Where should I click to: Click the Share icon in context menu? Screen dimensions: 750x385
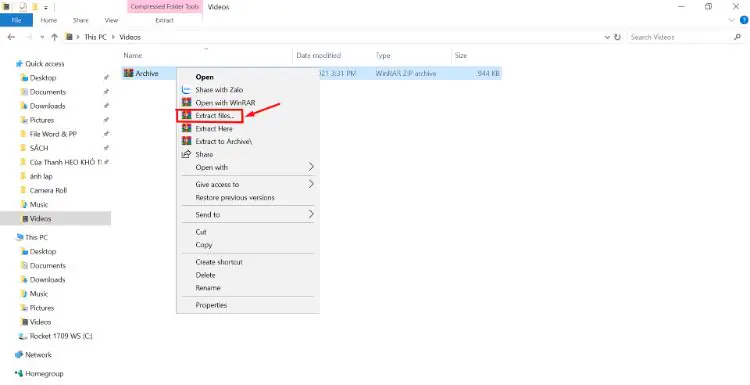pyautogui.click(x=186, y=154)
